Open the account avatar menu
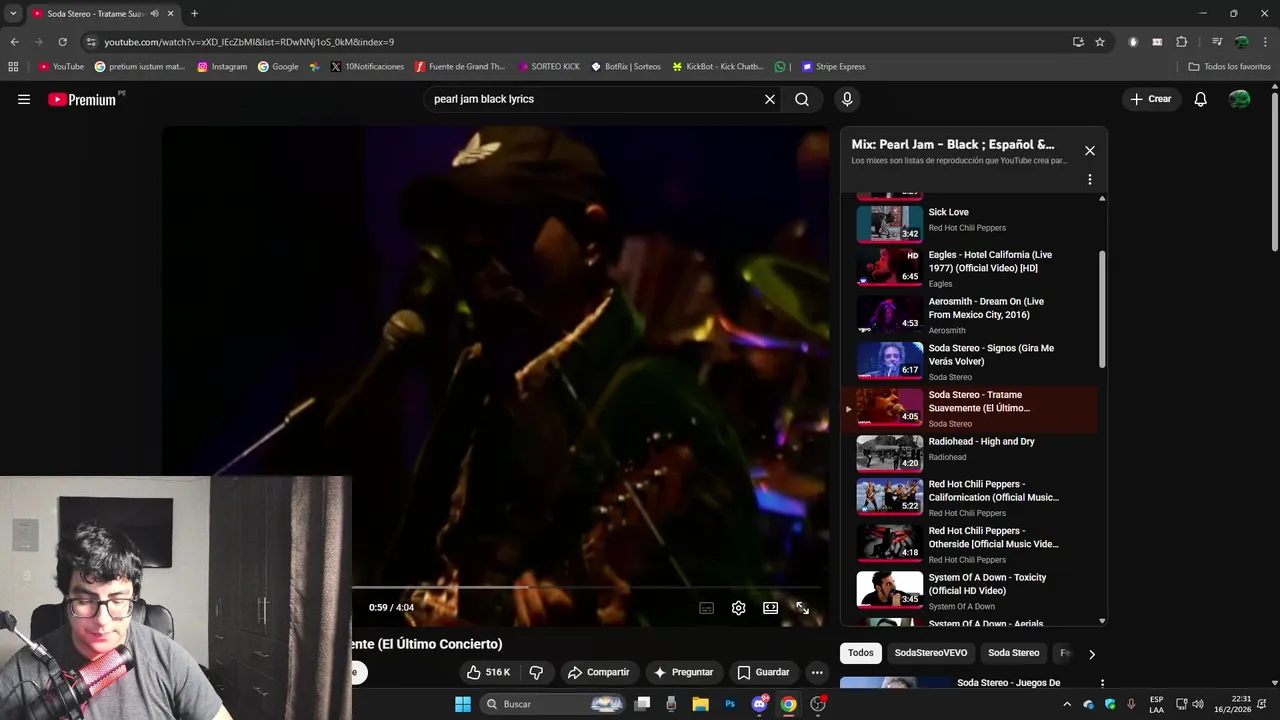The height and width of the screenshot is (720, 1280). click(x=1239, y=99)
